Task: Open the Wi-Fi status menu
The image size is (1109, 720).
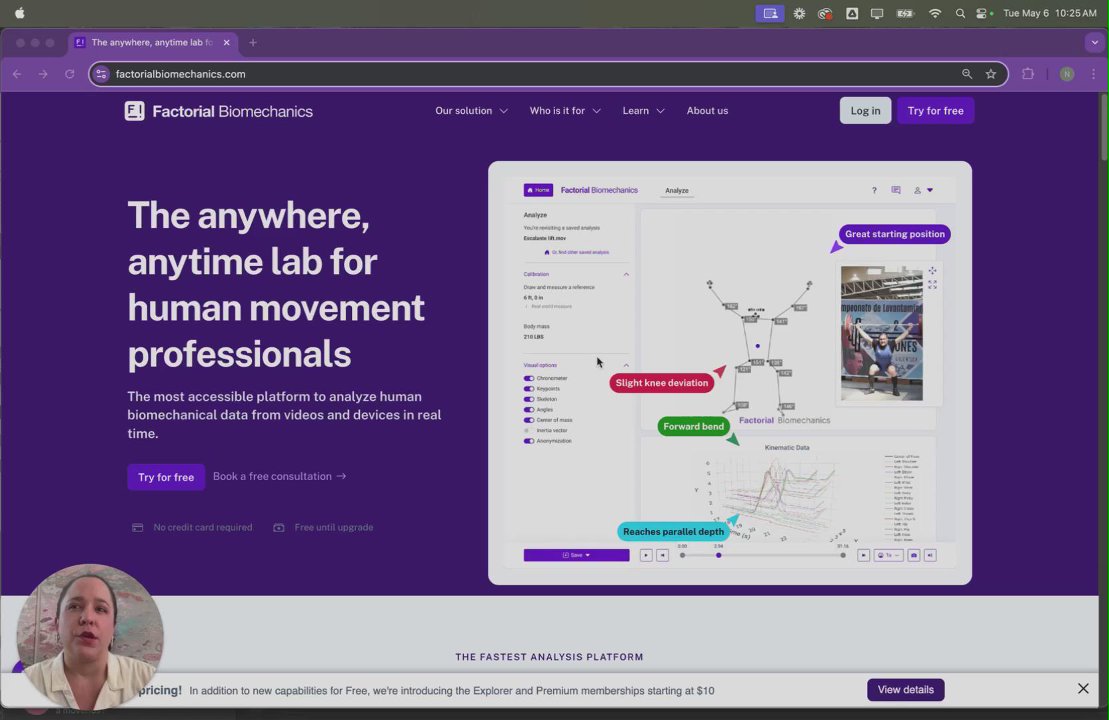Action: pos(934,13)
